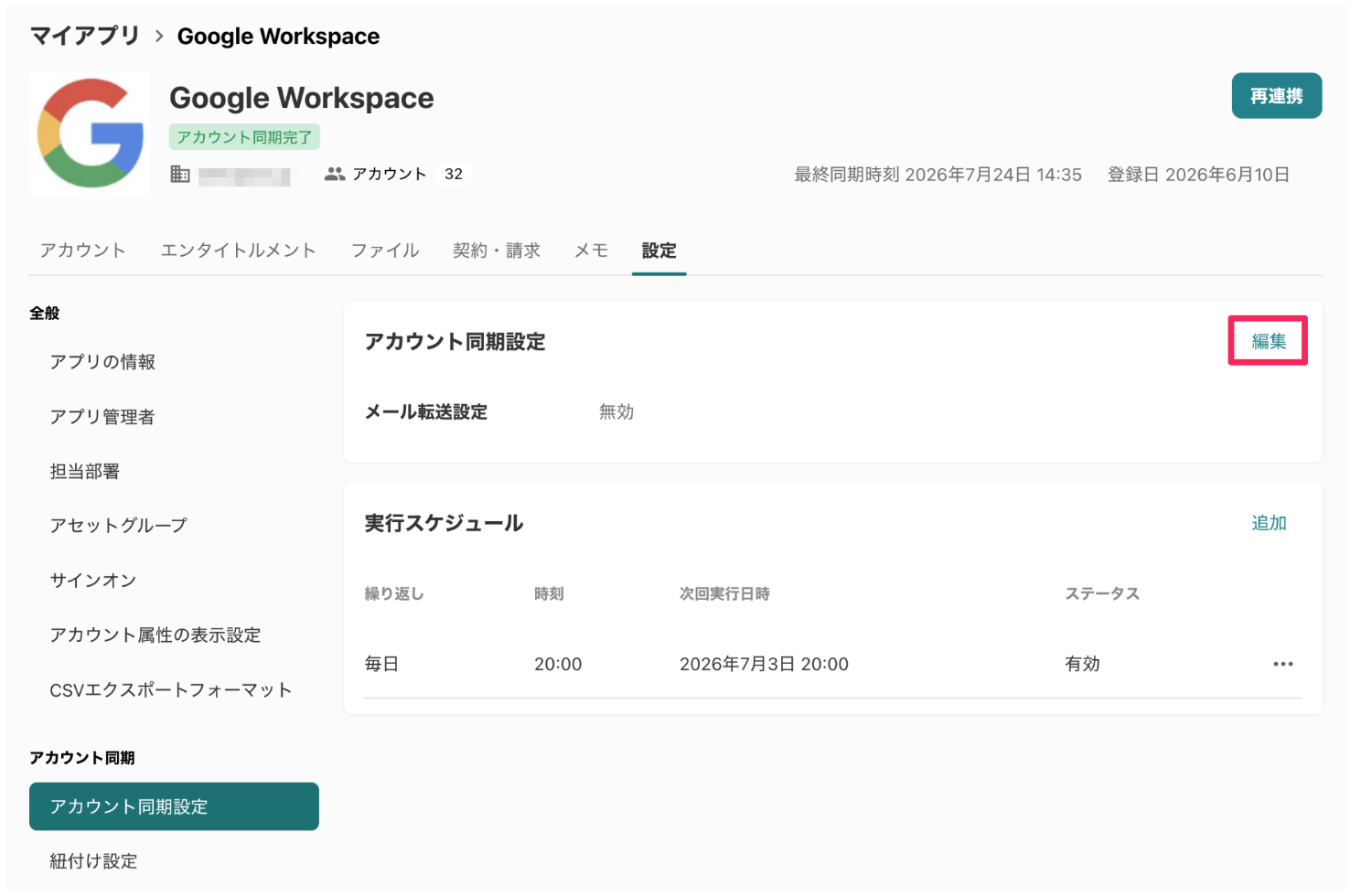Click the account count 32
Screen dimensions: 1361x896
click(x=454, y=174)
